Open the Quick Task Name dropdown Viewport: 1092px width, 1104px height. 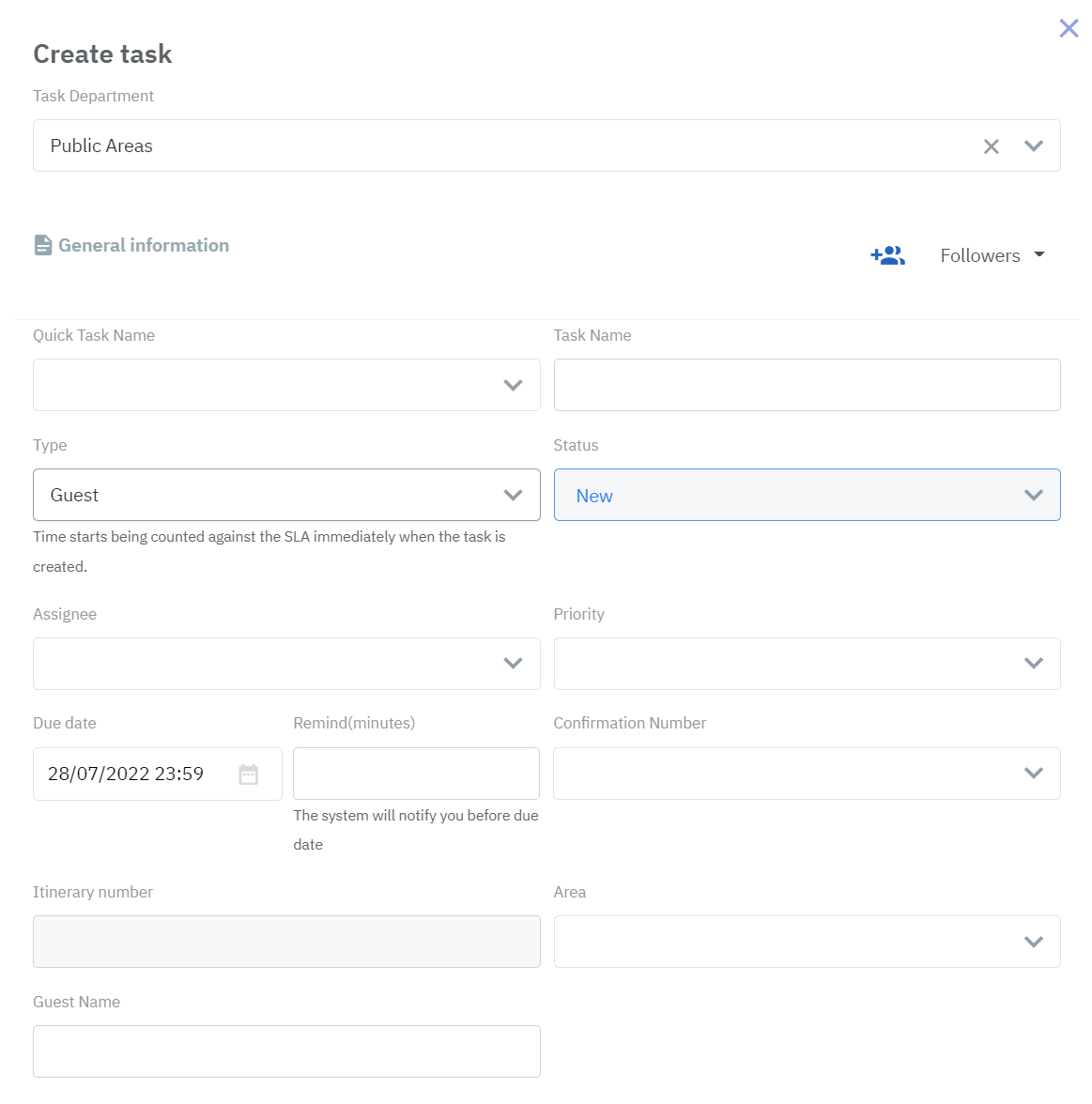tap(513, 385)
